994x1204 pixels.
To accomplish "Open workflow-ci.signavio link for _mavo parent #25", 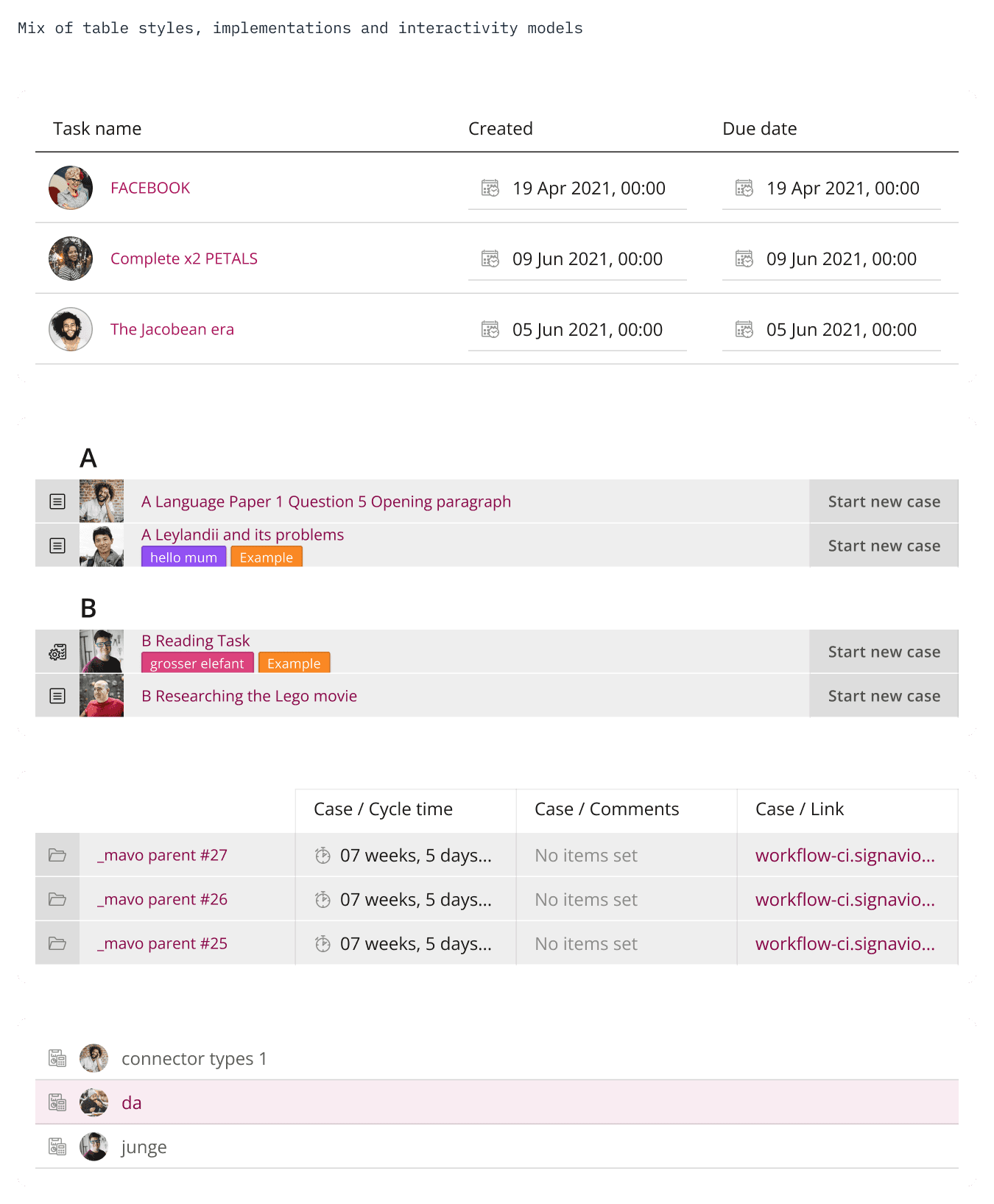I will 845,943.
